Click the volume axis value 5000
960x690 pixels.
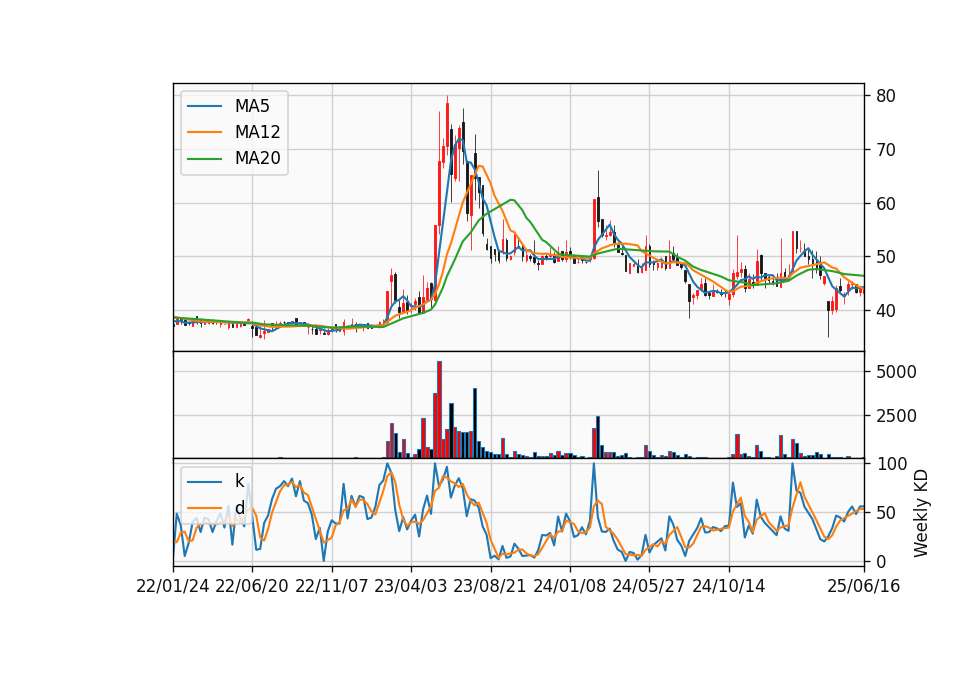[x=896, y=372]
